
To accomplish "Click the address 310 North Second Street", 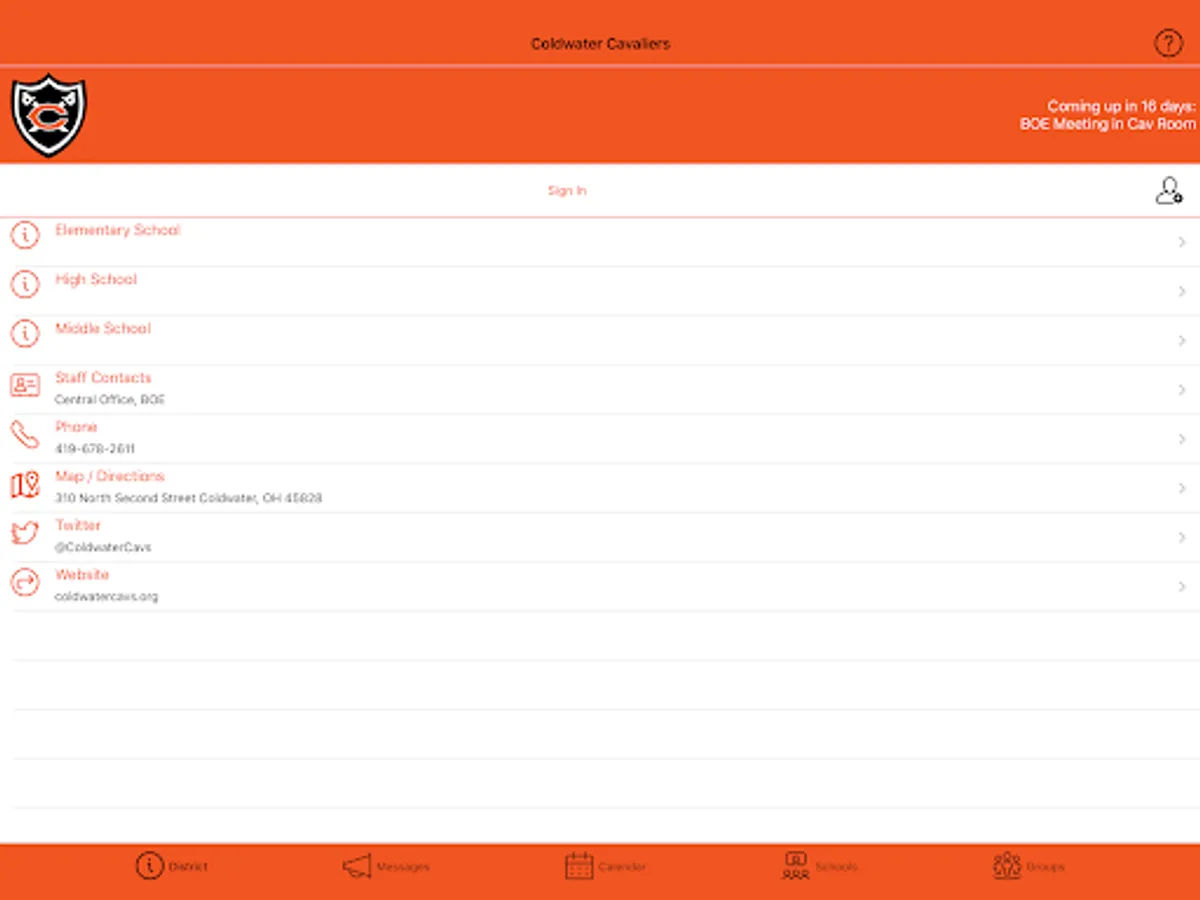I will 188,498.
